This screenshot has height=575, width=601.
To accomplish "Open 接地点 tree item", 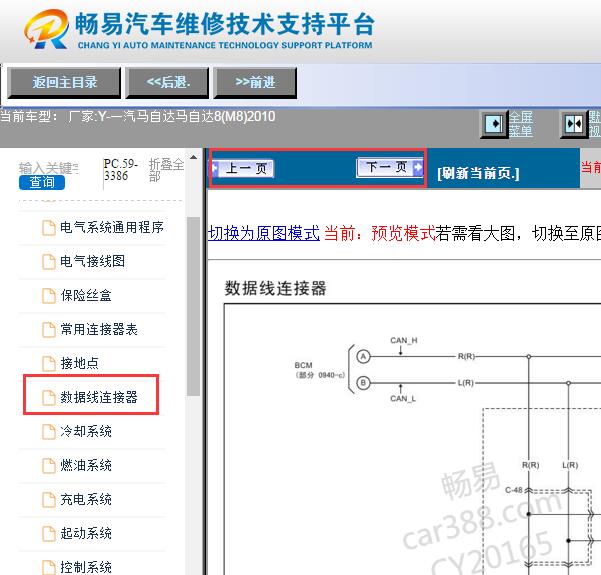I will point(79,363).
